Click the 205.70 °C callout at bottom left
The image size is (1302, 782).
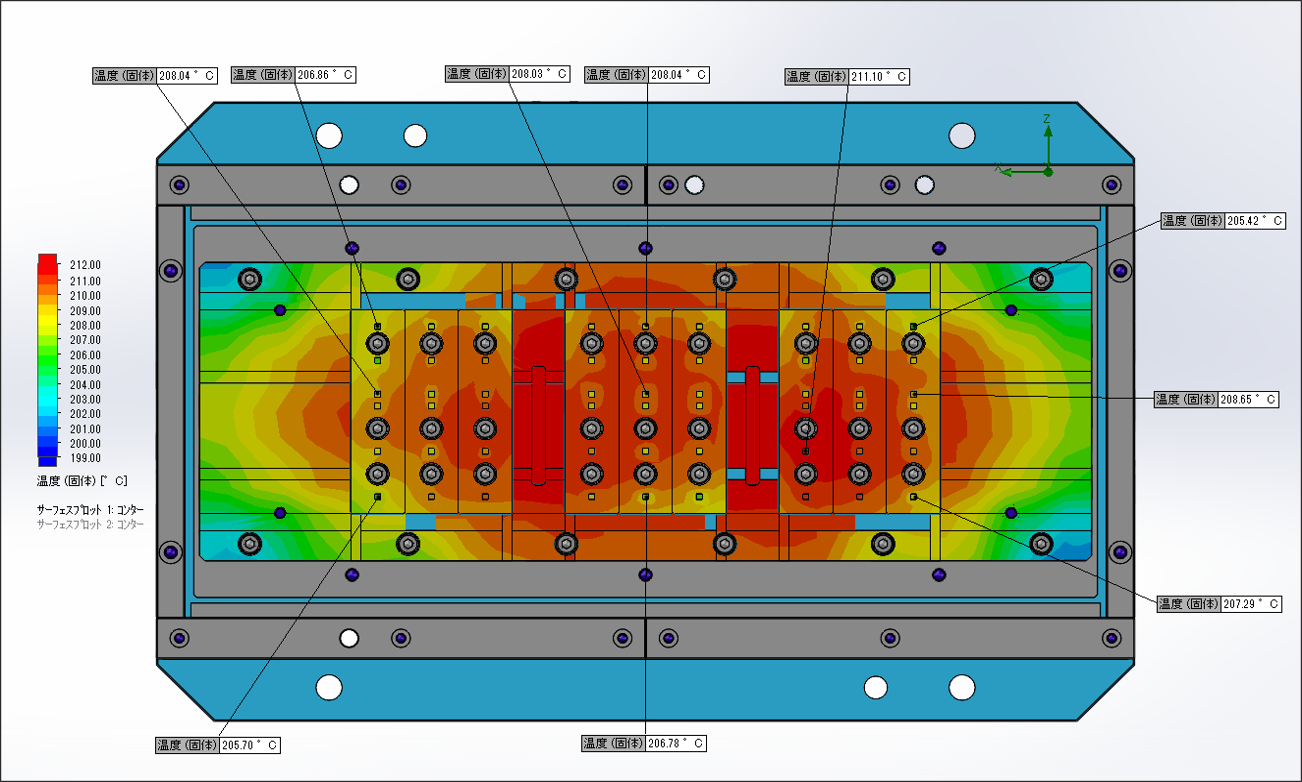[x=217, y=745]
